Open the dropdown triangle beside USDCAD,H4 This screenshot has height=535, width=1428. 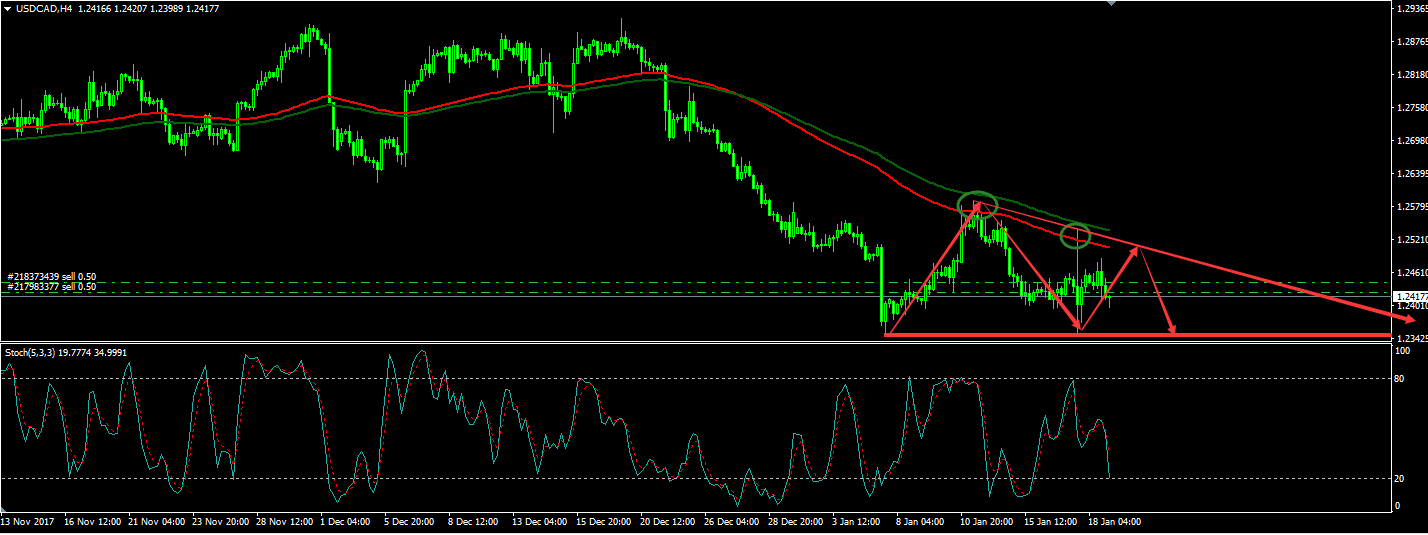coord(8,8)
